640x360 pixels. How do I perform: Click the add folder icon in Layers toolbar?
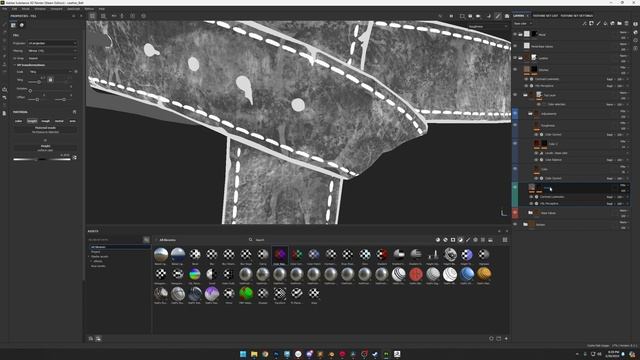click(x=620, y=24)
